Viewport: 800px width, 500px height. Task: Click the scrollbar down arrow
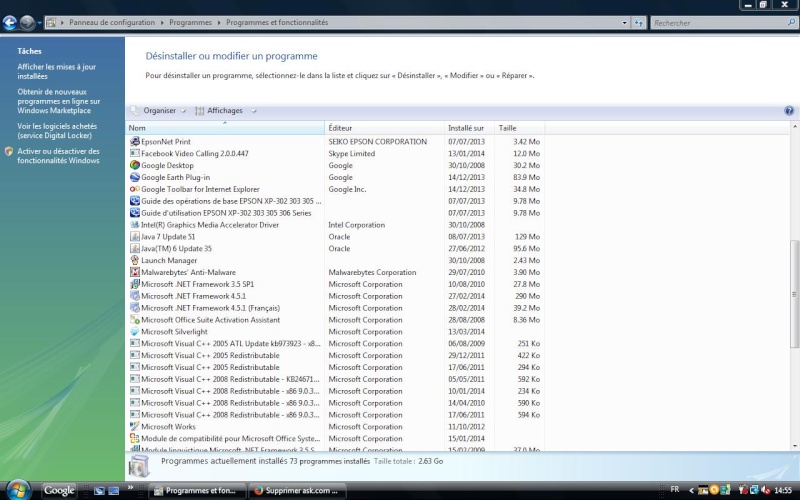(794, 446)
